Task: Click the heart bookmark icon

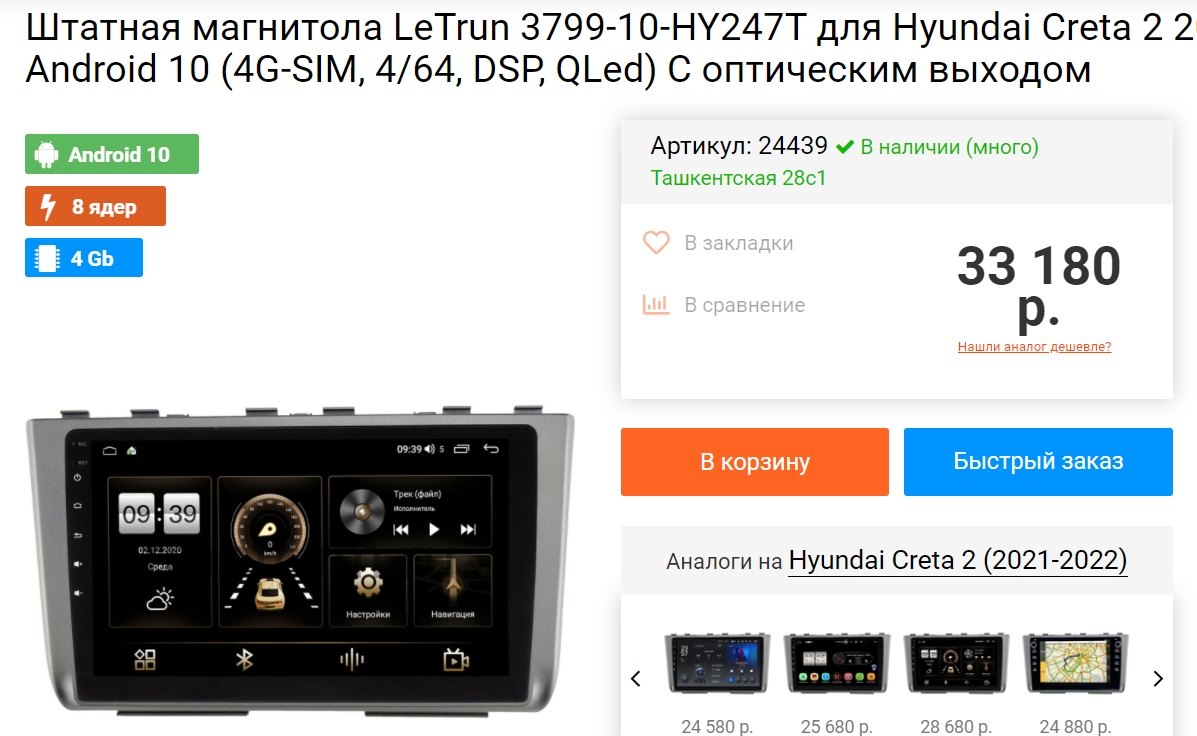Action: point(656,243)
